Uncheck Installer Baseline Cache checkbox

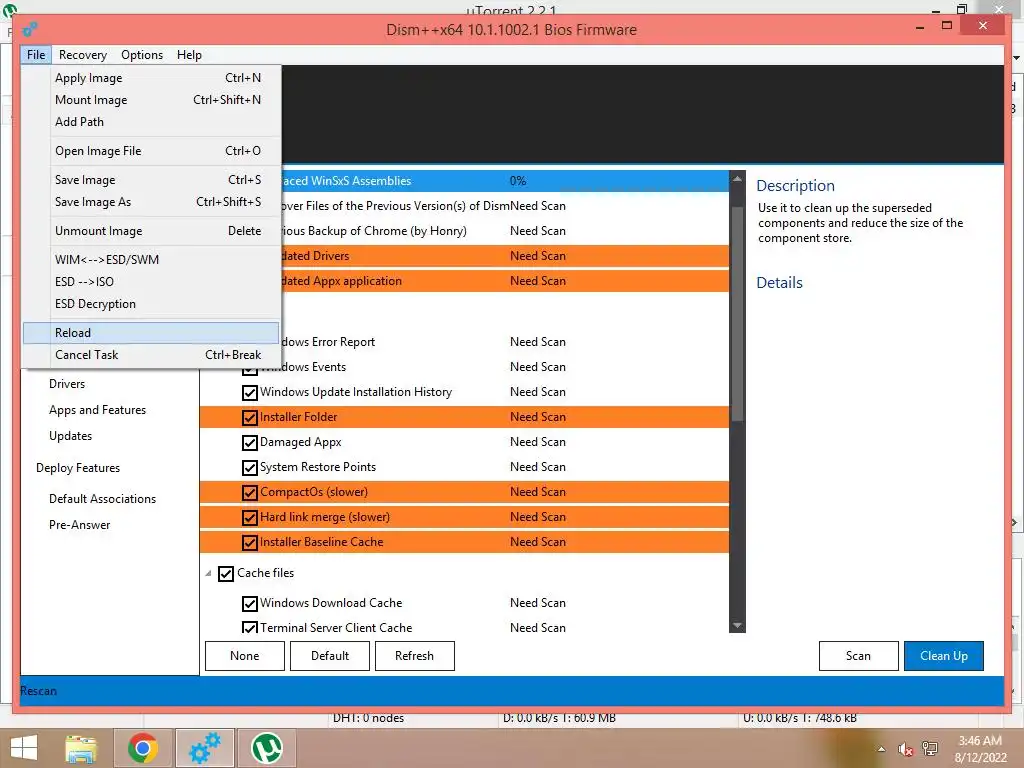249,543
